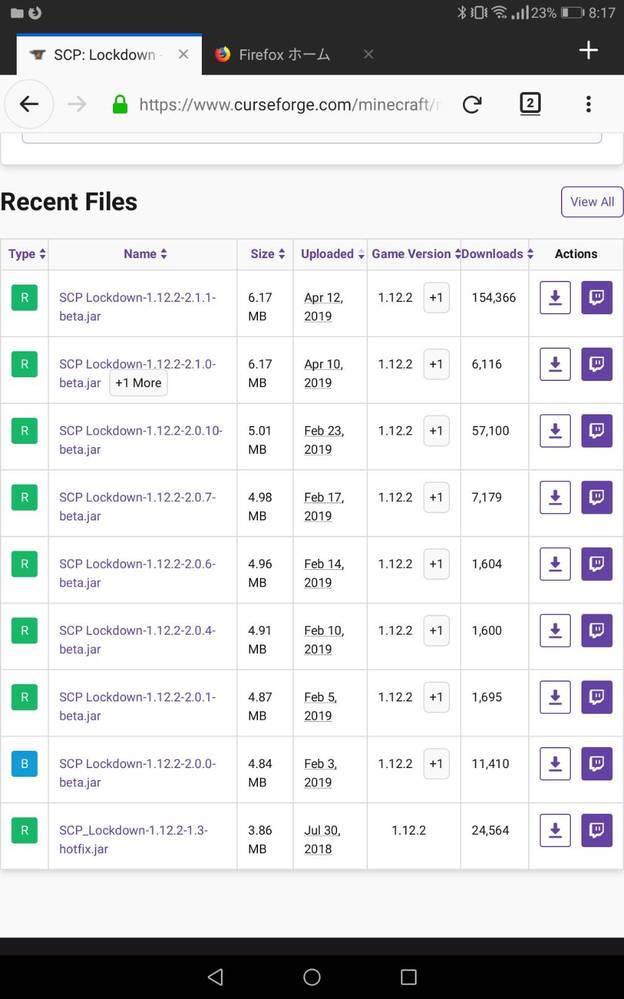Download SCP Lockdown 2.1.0-beta file
Image resolution: width=624 pixels, height=999 pixels.
point(555,364)
